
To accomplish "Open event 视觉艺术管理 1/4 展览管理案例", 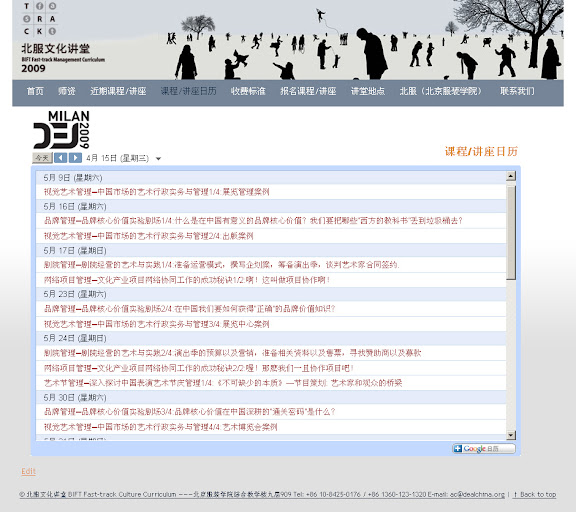I will pyautogui.click(x=156, y=192).
